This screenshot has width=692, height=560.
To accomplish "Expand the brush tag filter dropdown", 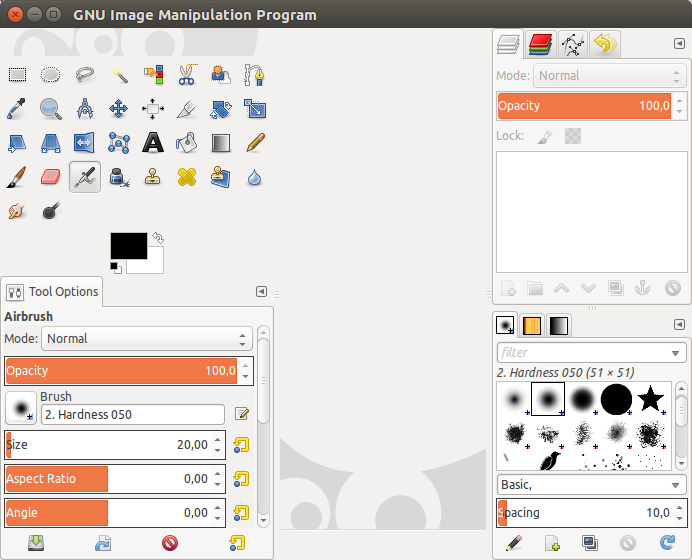I will click(675, 353).
